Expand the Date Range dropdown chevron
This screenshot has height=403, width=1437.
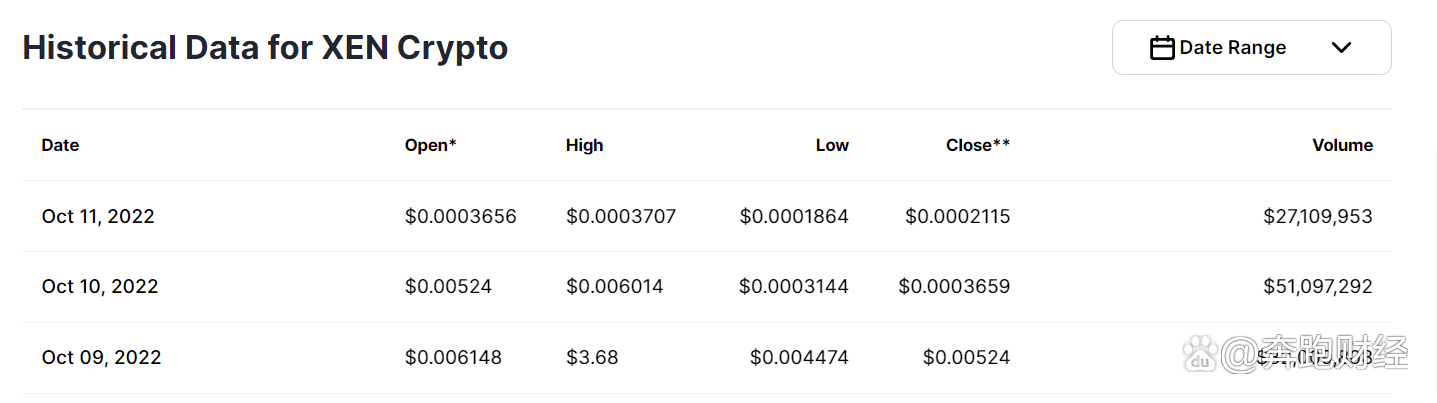coord(1342,48)
